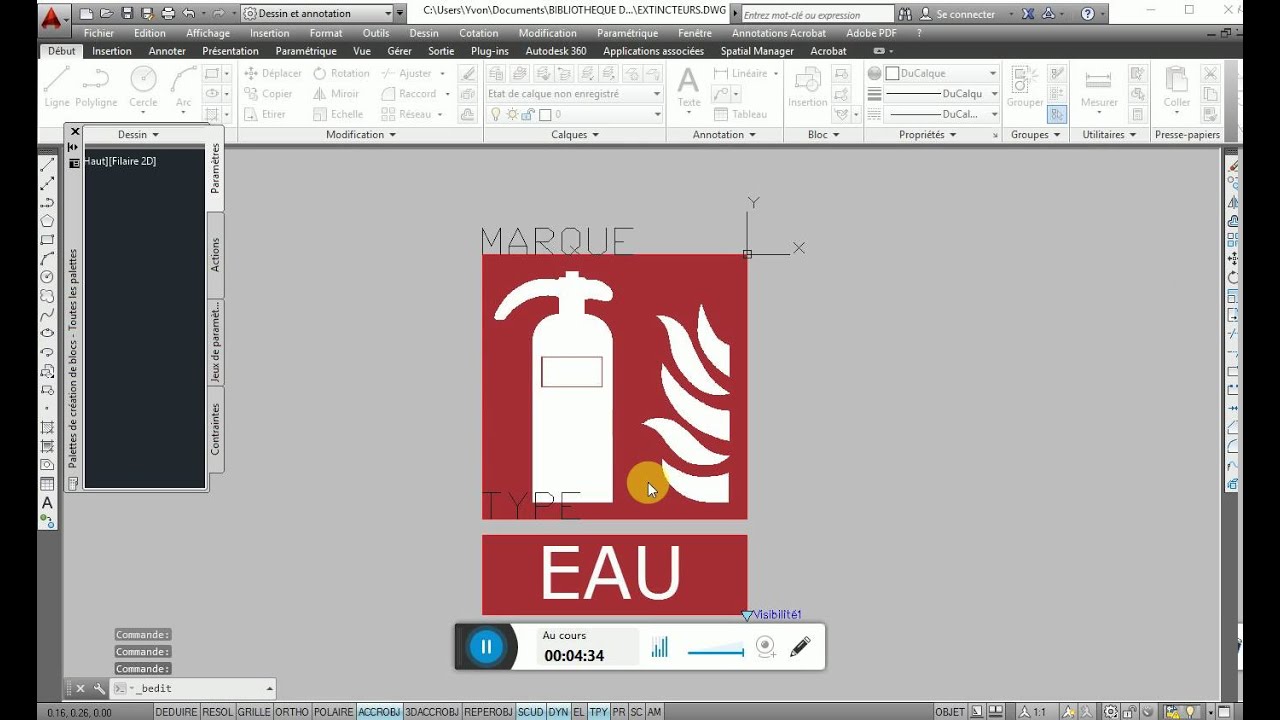The image size is (1280, 720).
Task: Toggle TPY transparency in status bar
Action: (599, 712)
